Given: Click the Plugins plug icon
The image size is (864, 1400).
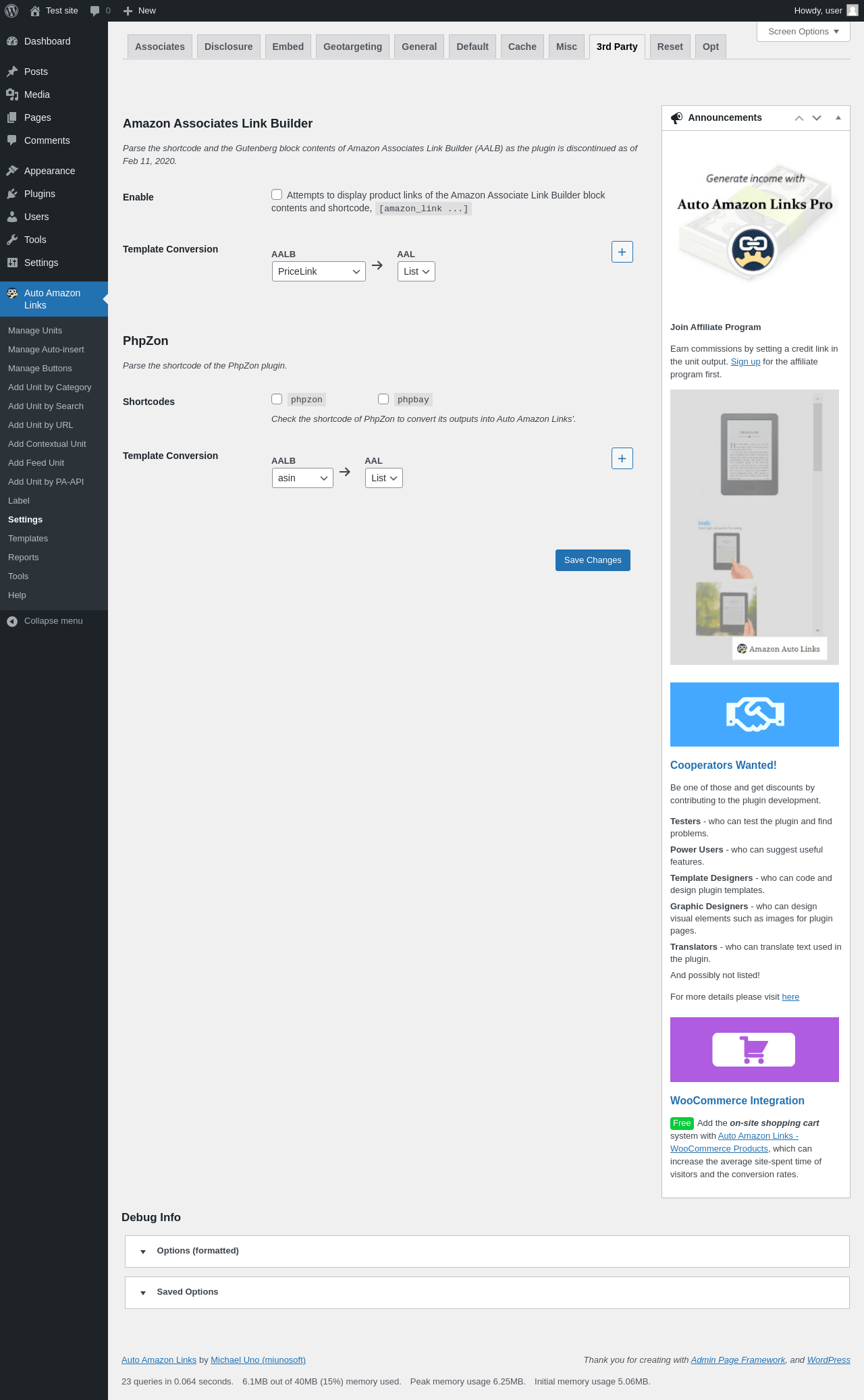Looking at the screenshot, I should [x=12, y=194].
